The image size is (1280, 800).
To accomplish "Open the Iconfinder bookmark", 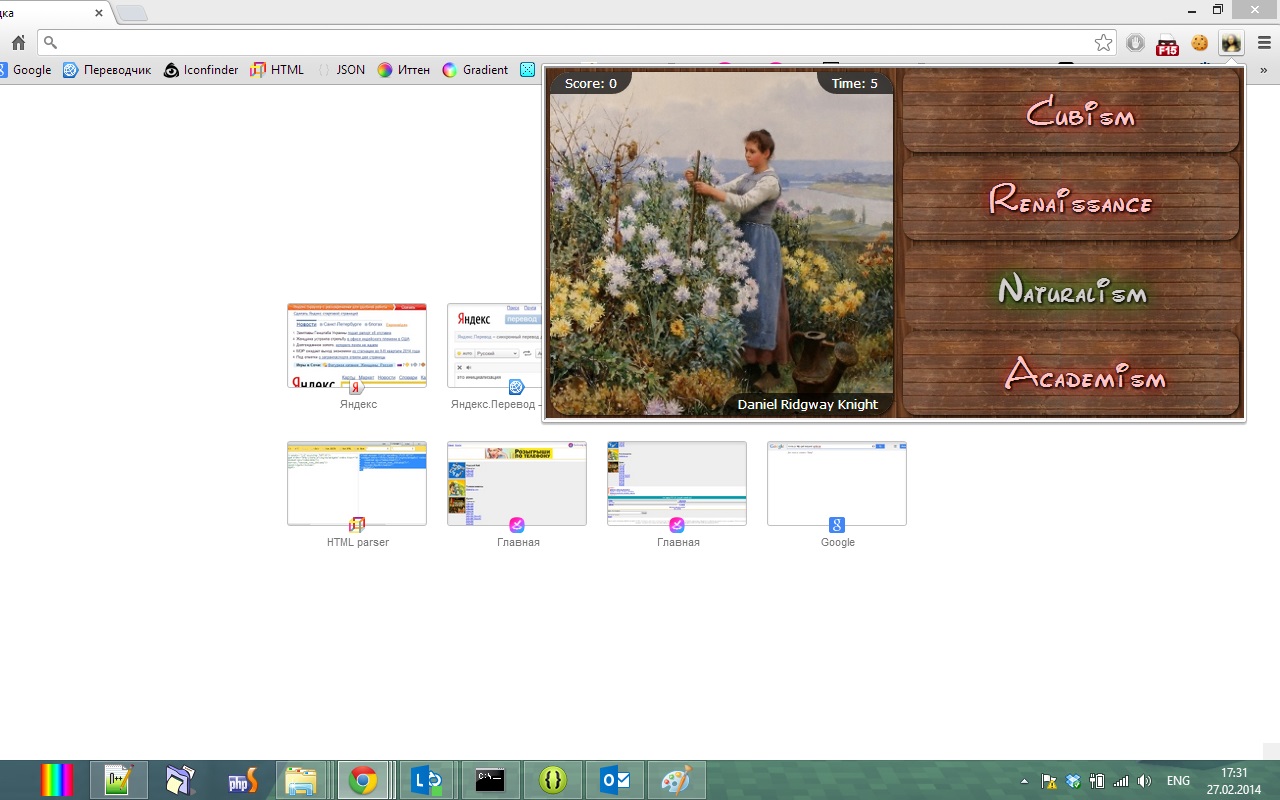I will (x=201, y=70).
